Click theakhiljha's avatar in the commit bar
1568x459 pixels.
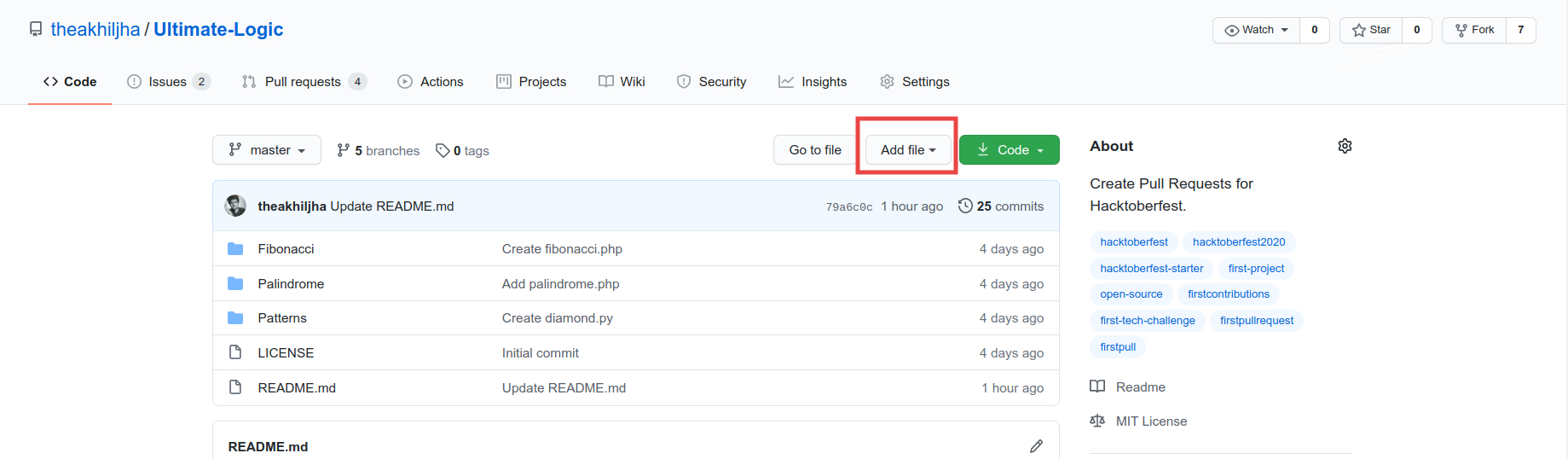tap(235, 206)
